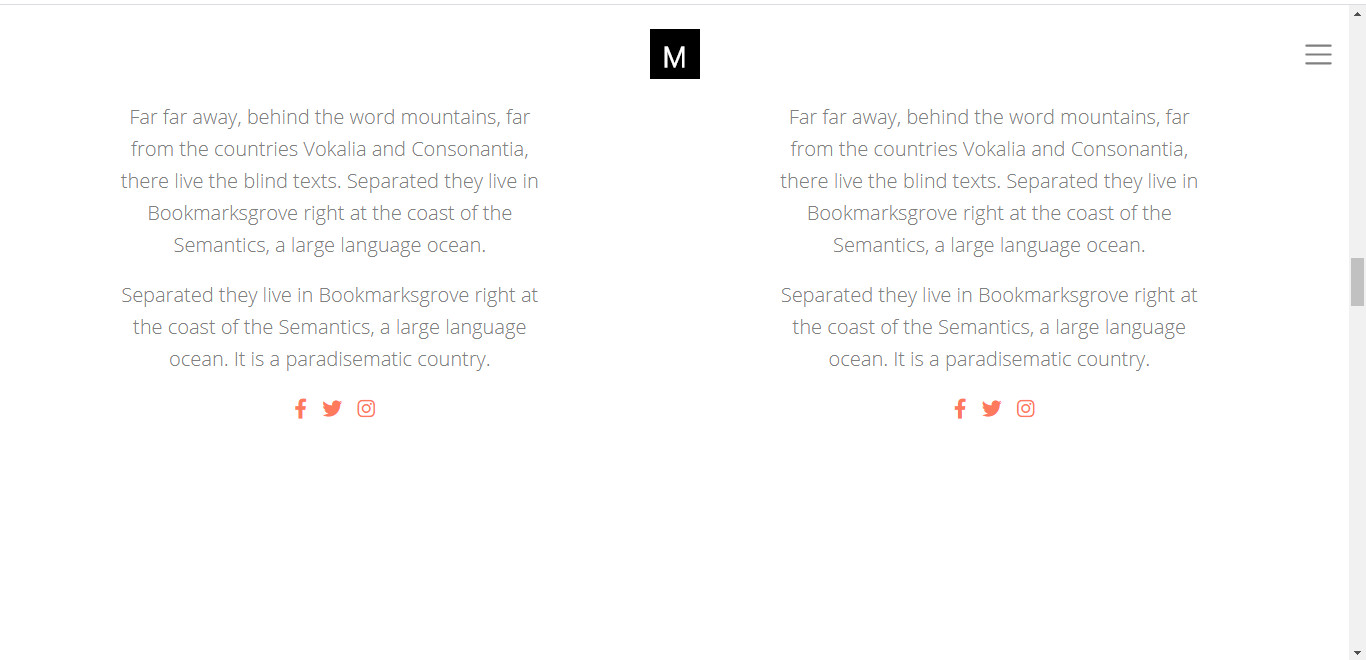Click the left column 'Separated they live' paragraph
The width and height of the screenshot is (1366, 660).
[x=330, y=327]
